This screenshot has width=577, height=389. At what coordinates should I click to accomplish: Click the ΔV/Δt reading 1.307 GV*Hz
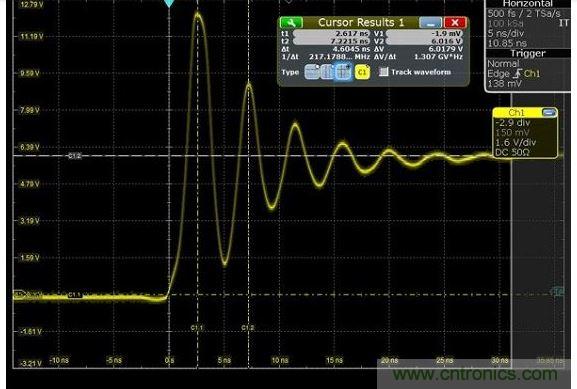[x=438, y=57]
